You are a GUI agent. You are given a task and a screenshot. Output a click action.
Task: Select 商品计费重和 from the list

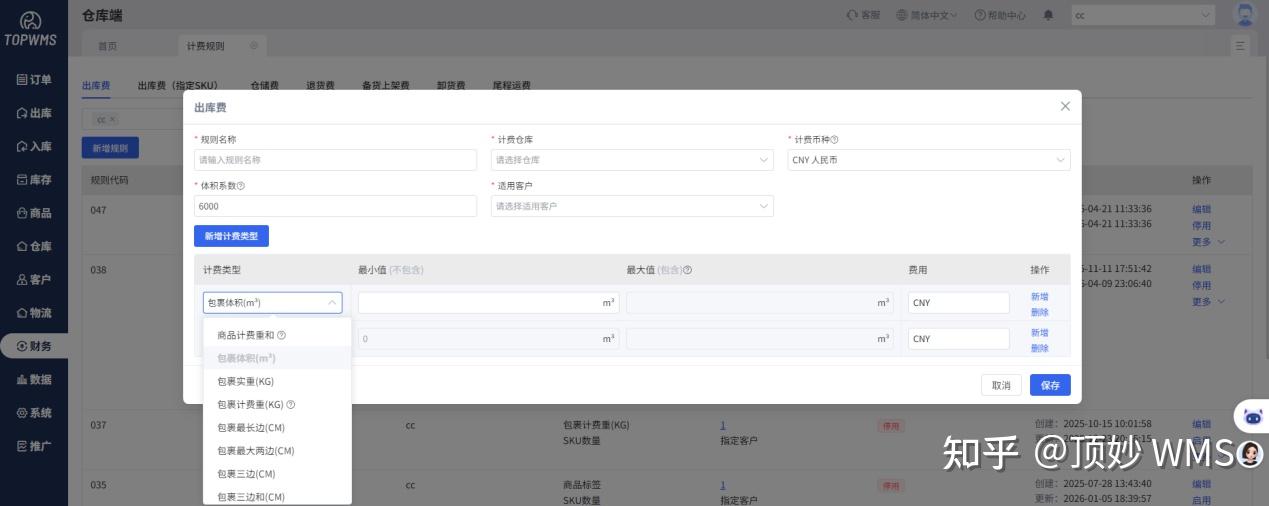pyautogui.click(x=277, y=335)
